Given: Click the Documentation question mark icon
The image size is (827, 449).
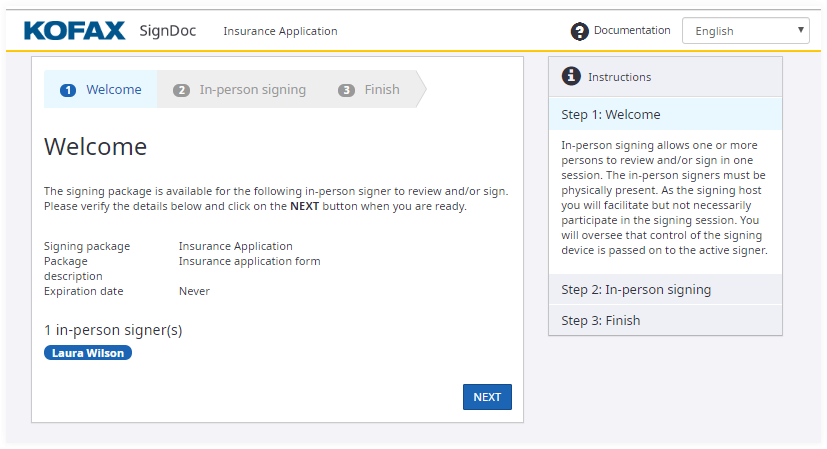Looking at the screenshot, I should click(x=580, y=31).
